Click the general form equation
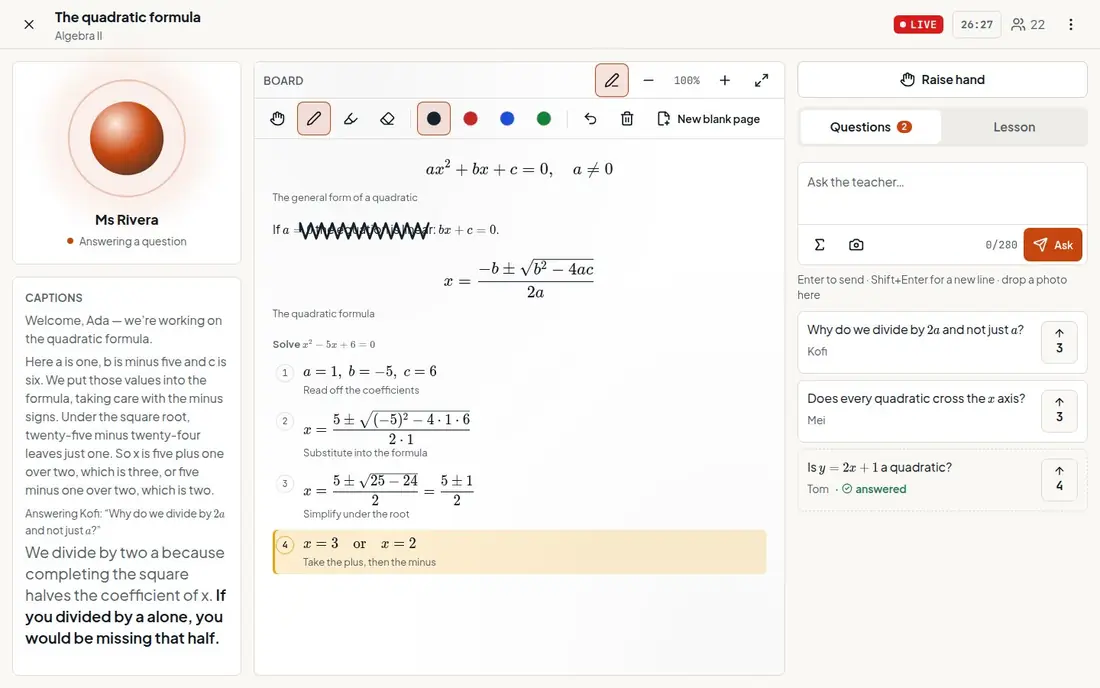Screen dimensions: 1100x688 pyautogui.click(x=519, y=169)
